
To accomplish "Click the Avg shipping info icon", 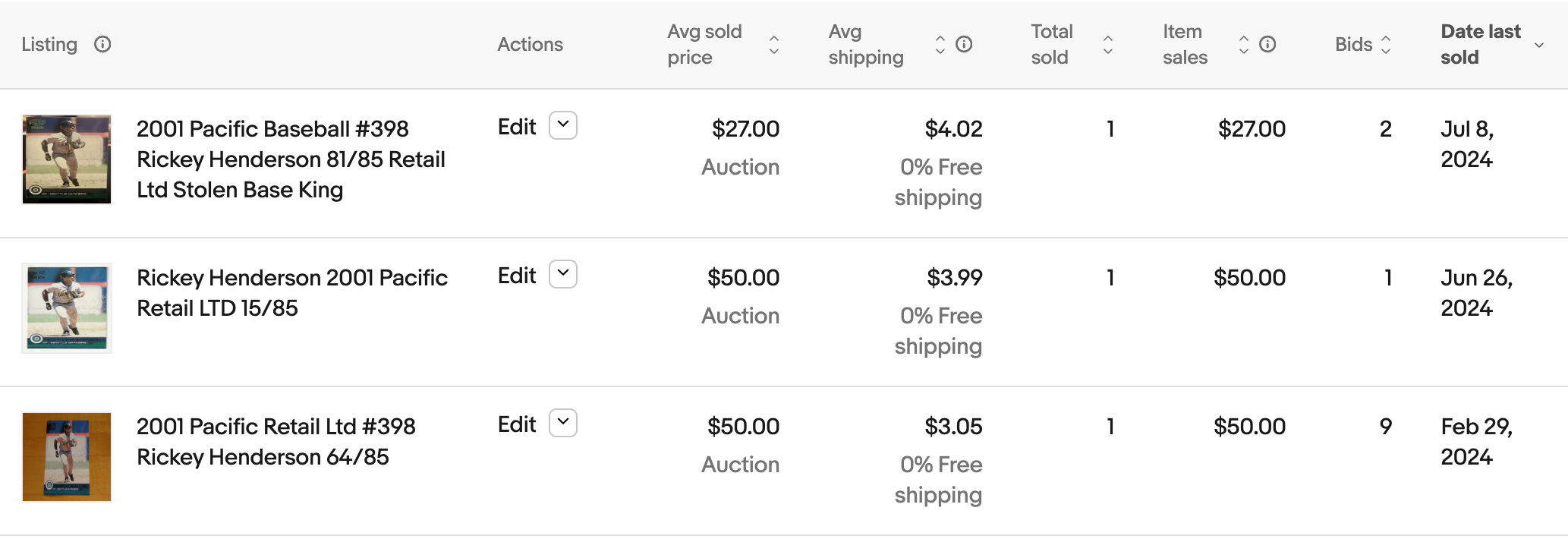I will (964, 45).
